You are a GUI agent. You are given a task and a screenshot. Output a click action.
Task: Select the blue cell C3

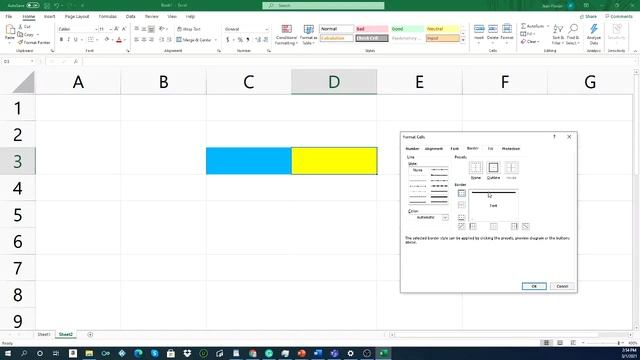249,161
